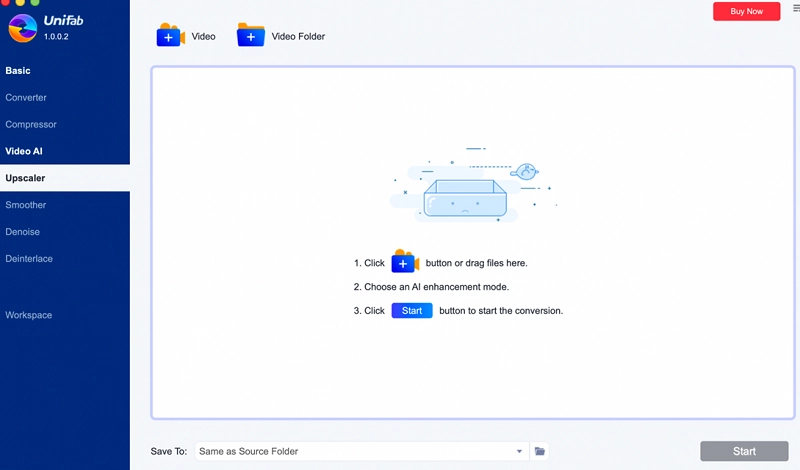The width and height of the screenshot is (800, 470).
Task: Open the Same as Source Folder combo box
Action: [x=360, y=452]
